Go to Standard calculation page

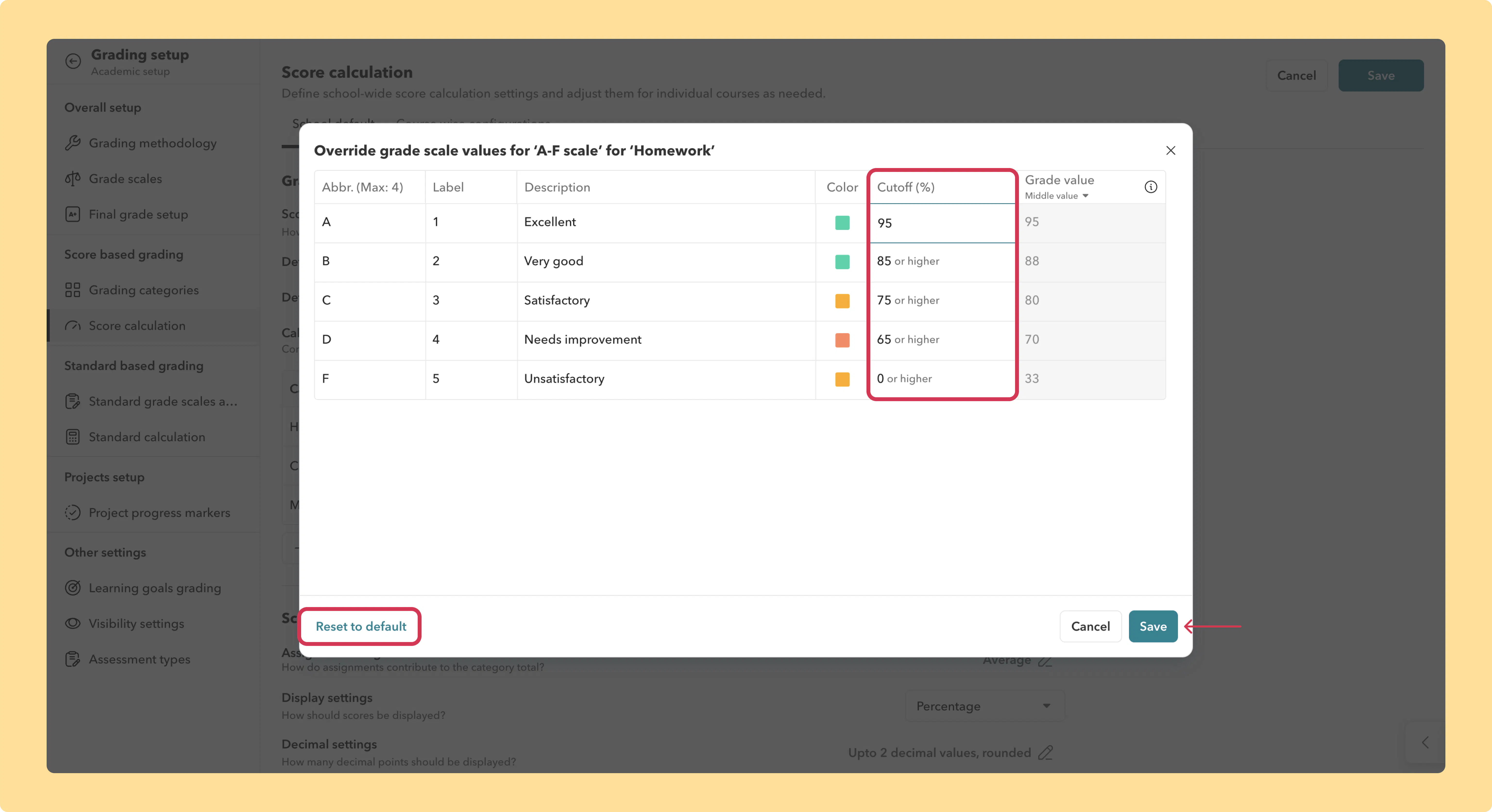tap(147, 437)
